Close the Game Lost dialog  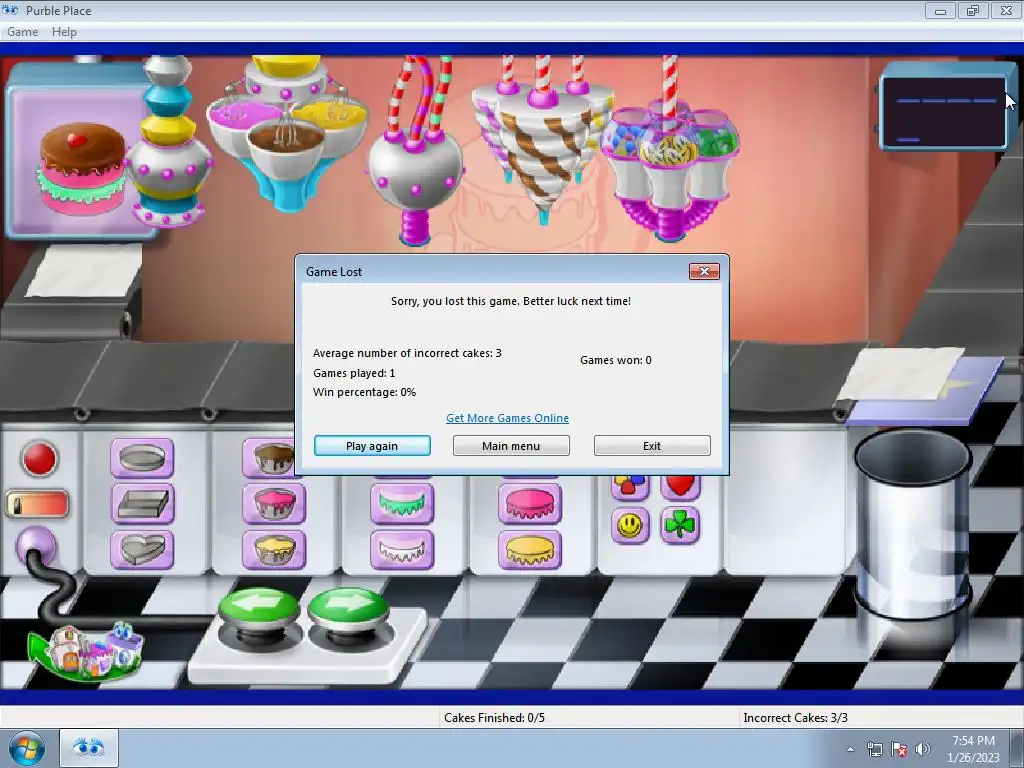coord(704,272)
